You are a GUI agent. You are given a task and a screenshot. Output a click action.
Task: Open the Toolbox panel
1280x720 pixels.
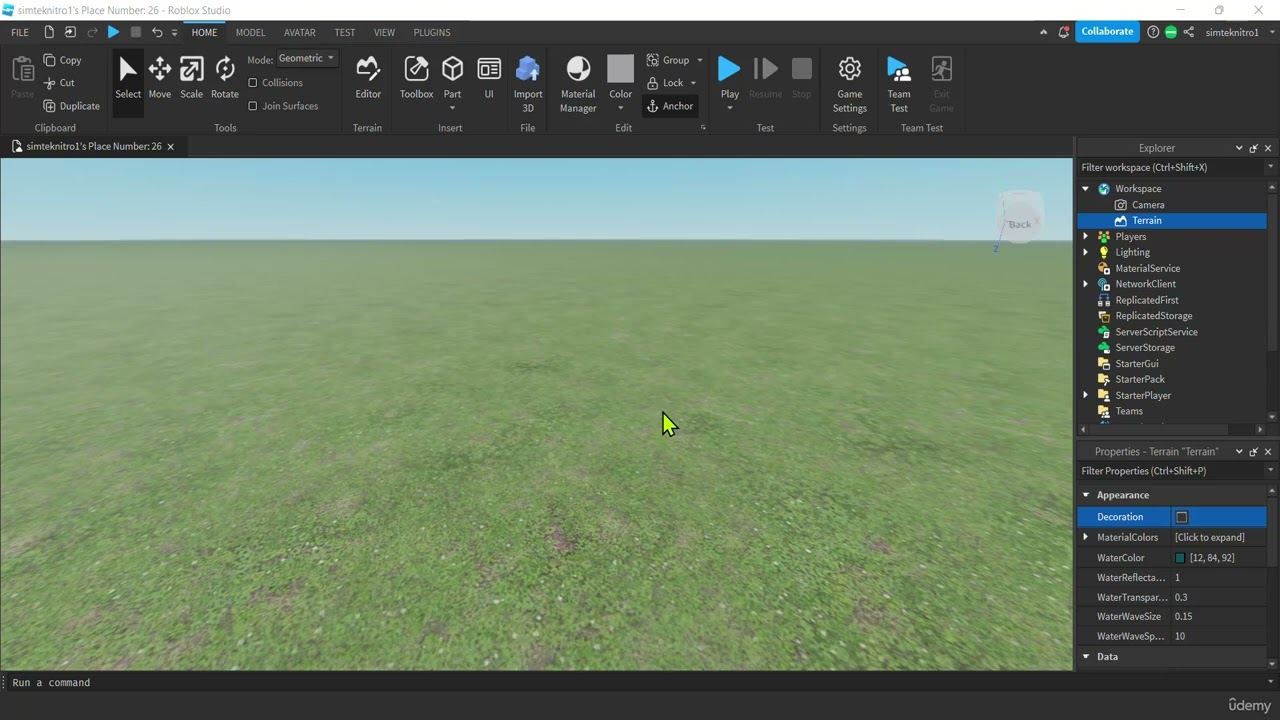click(416, 78)
